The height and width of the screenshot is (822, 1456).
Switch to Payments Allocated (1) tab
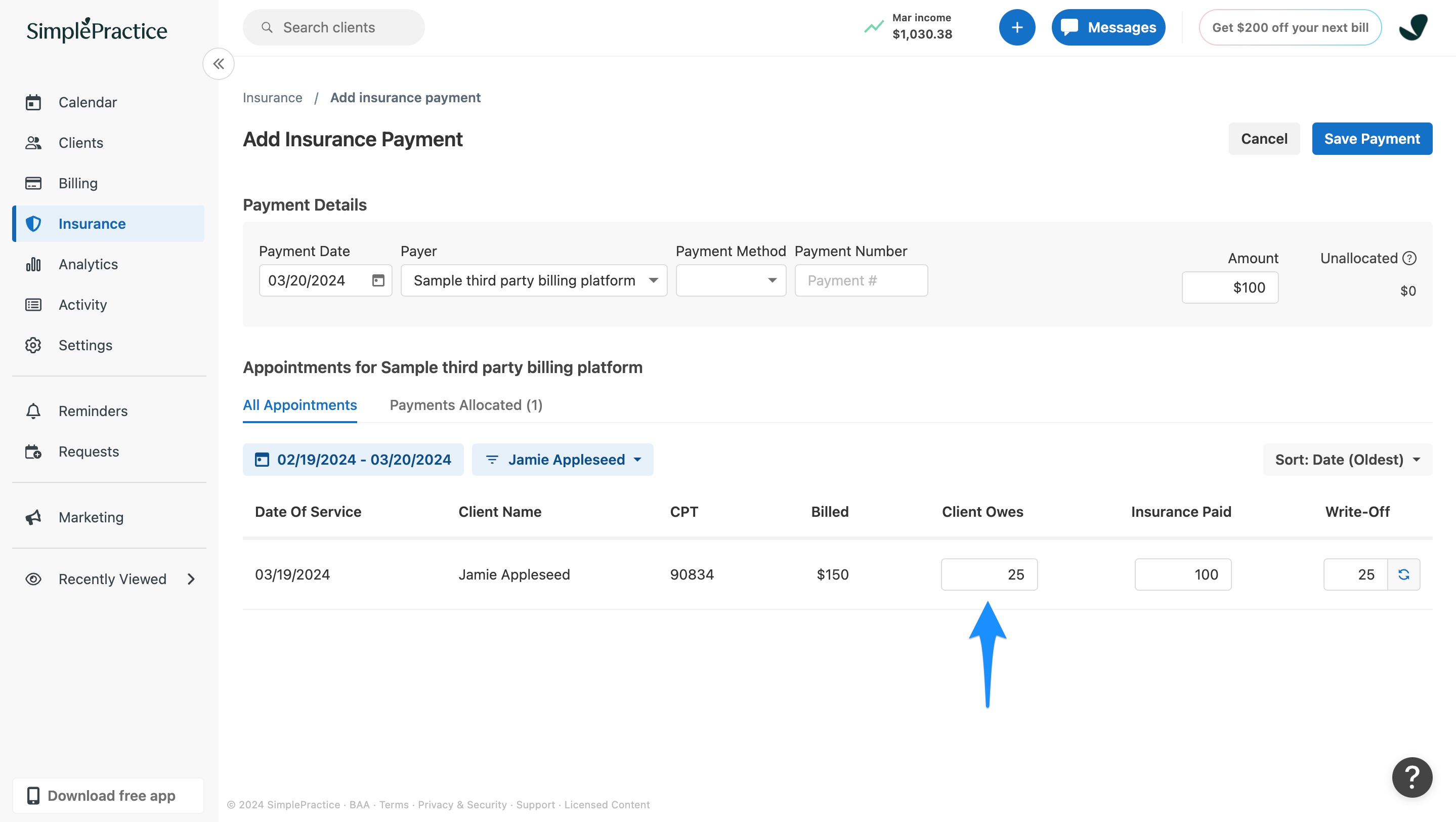(466, 405)
